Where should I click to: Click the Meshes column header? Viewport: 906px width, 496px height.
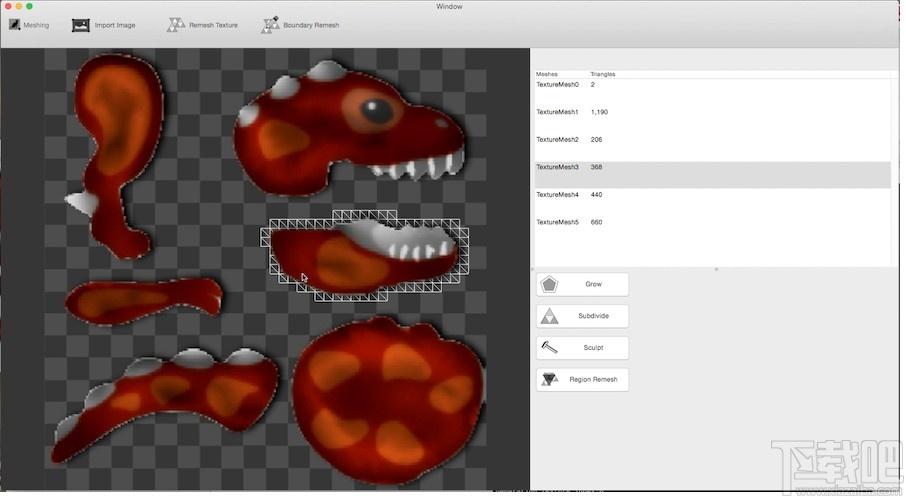[x=547, y=74]
